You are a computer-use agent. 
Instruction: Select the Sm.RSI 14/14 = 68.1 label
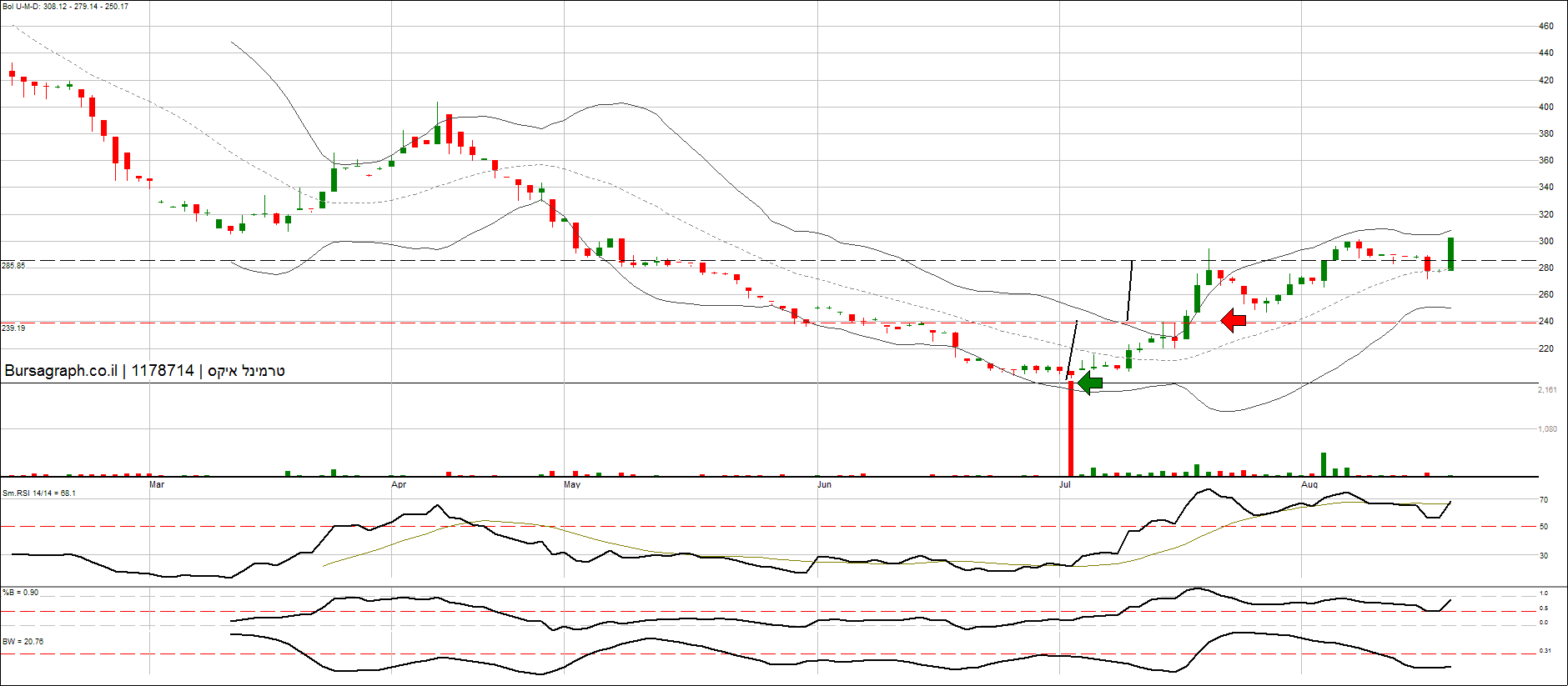click(39, 493)
